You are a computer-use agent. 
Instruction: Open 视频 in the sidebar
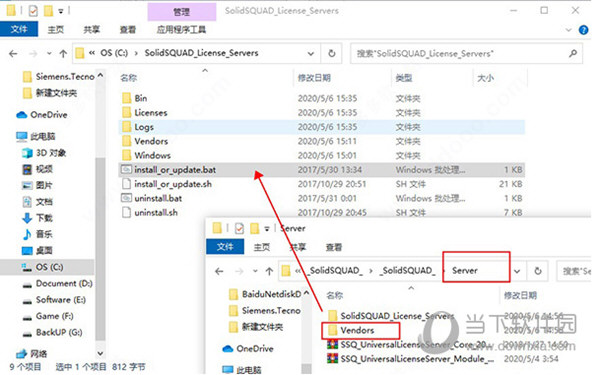(38, 169)
